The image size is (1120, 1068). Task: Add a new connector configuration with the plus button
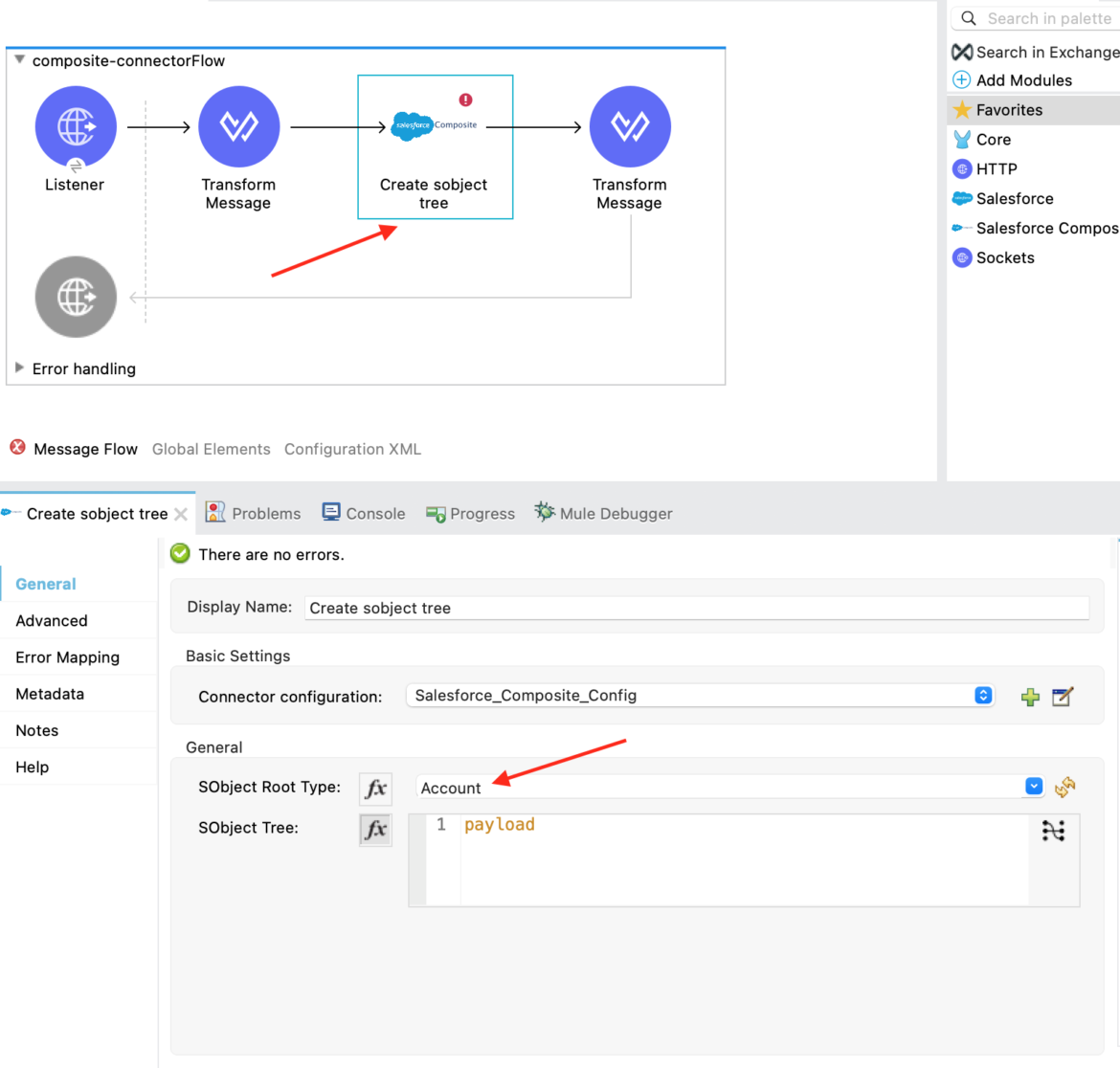coord(1029,697)
